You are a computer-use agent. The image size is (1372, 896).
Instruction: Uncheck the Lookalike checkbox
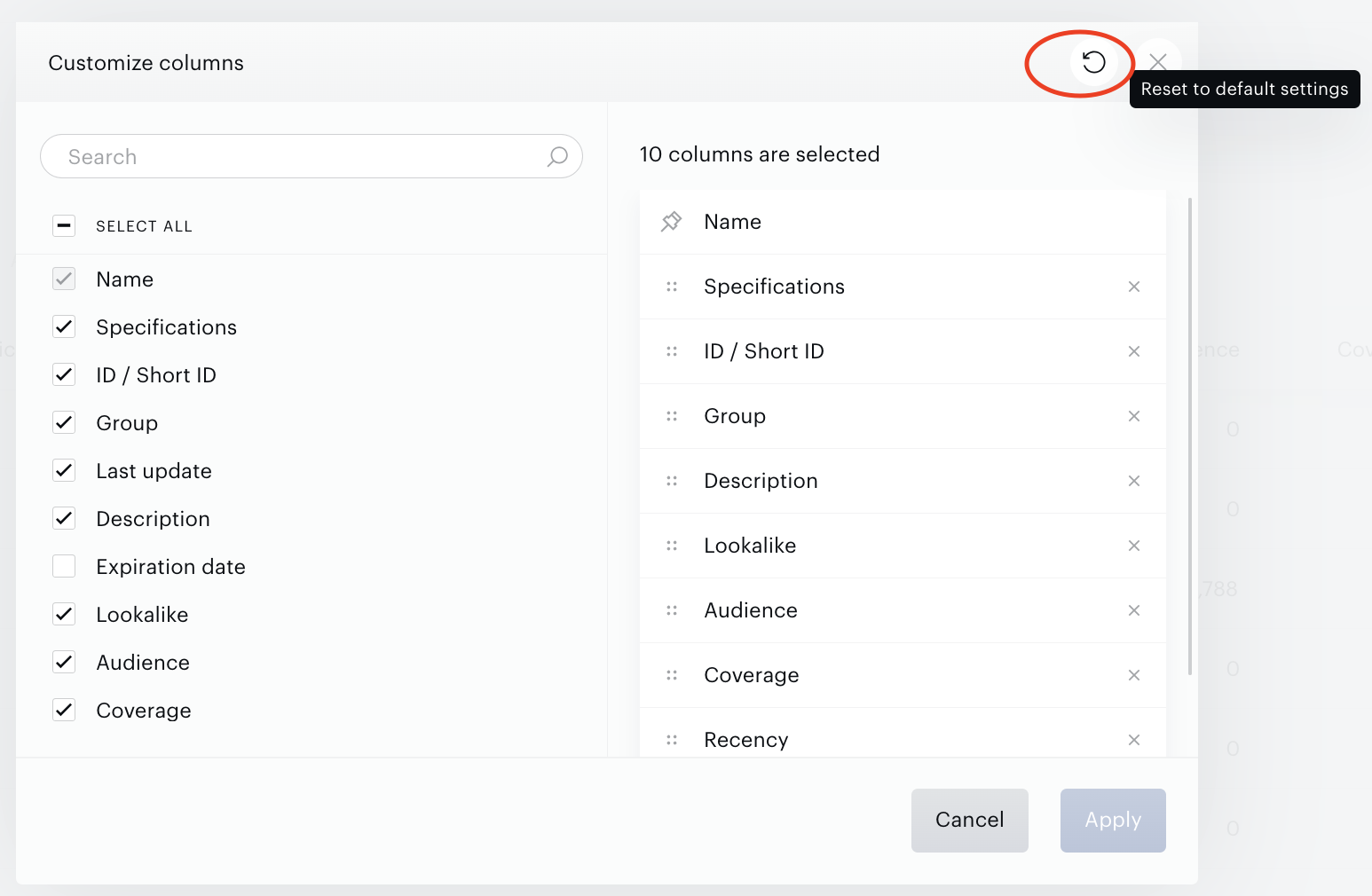coord(64,614)
